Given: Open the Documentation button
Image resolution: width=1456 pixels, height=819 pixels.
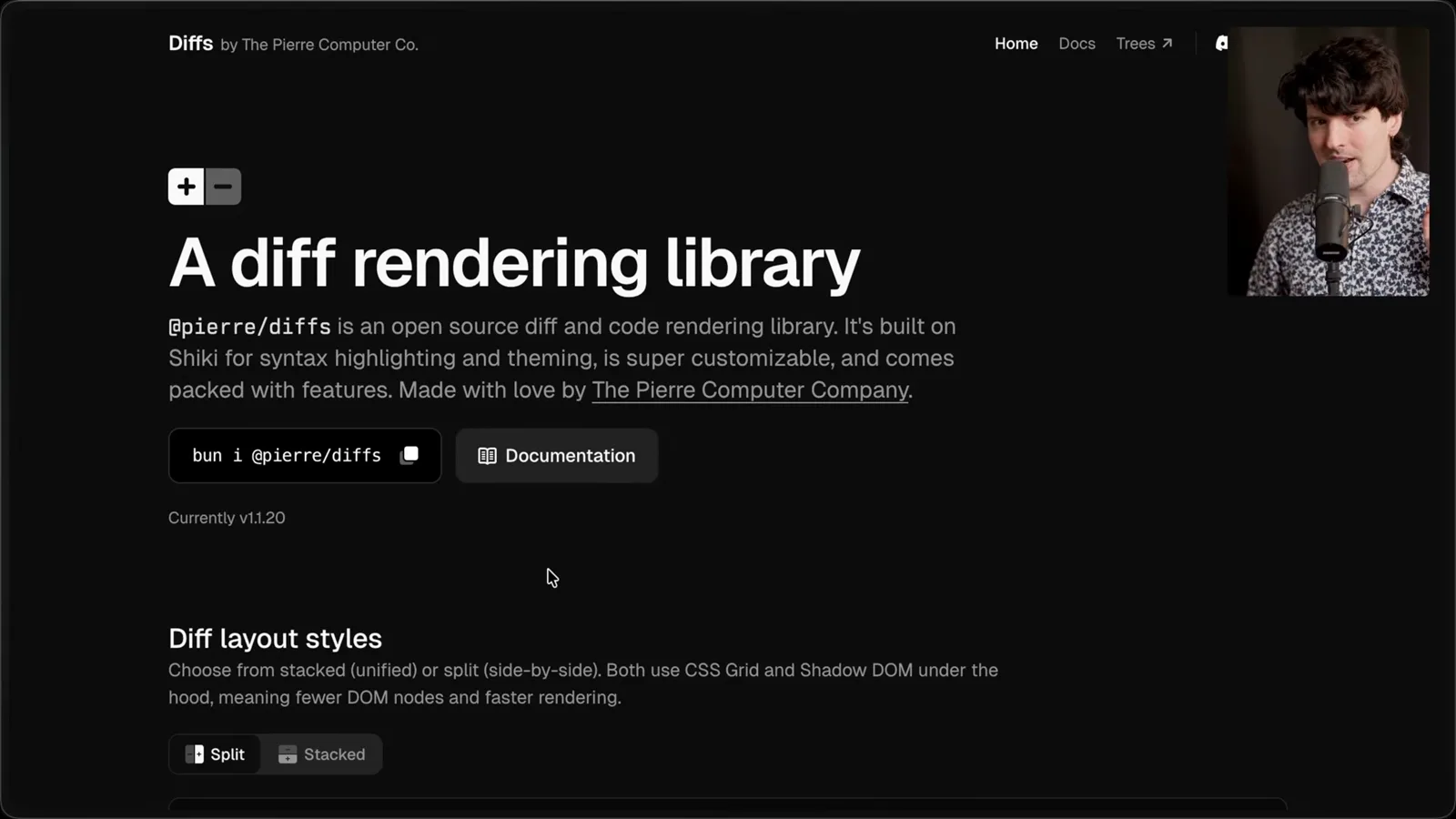Looking at the screenshot, I should pyautogui.click(x=557, y=456).
